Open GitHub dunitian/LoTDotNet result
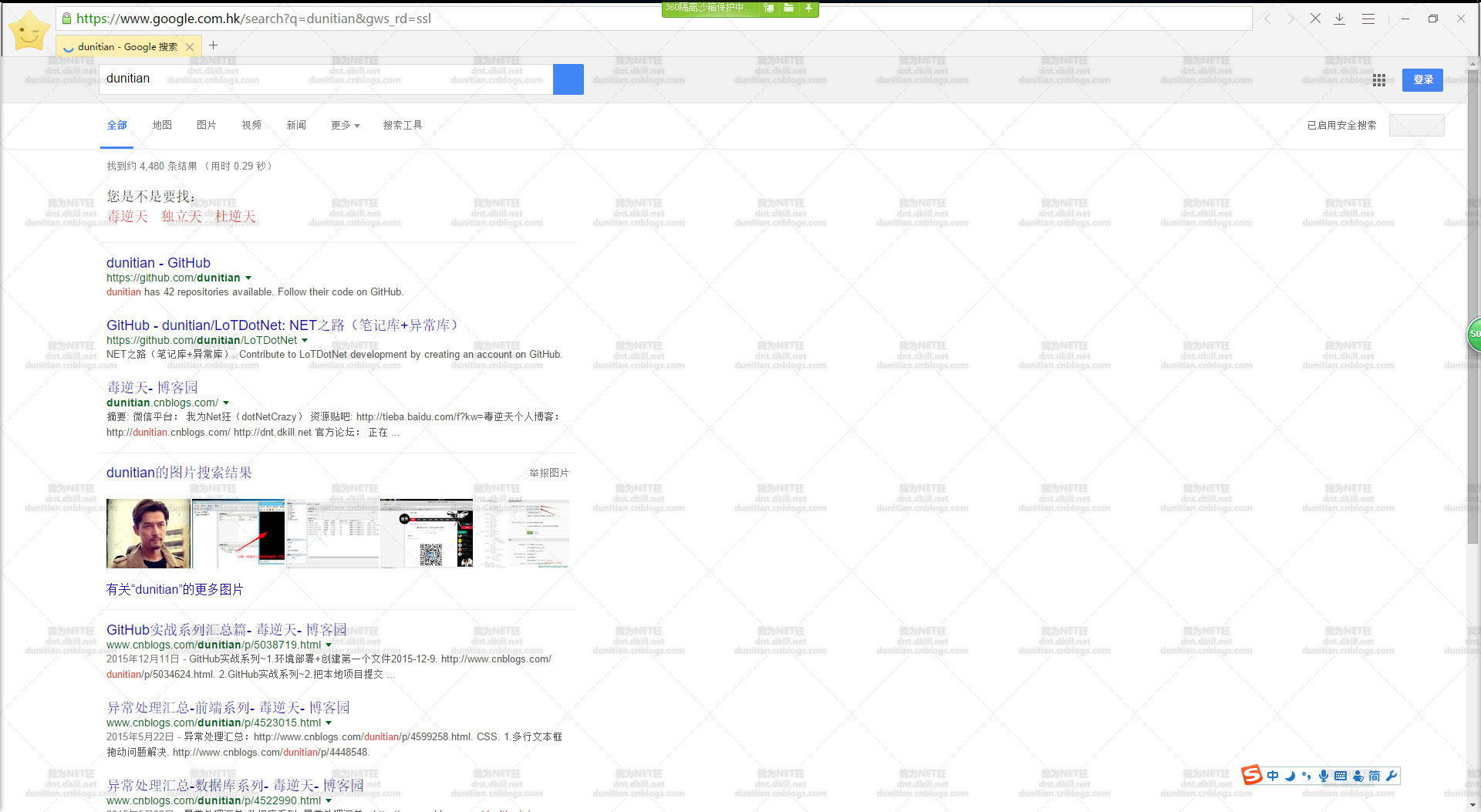This screenshot has height=812, width=1481. tap(282, 325)
